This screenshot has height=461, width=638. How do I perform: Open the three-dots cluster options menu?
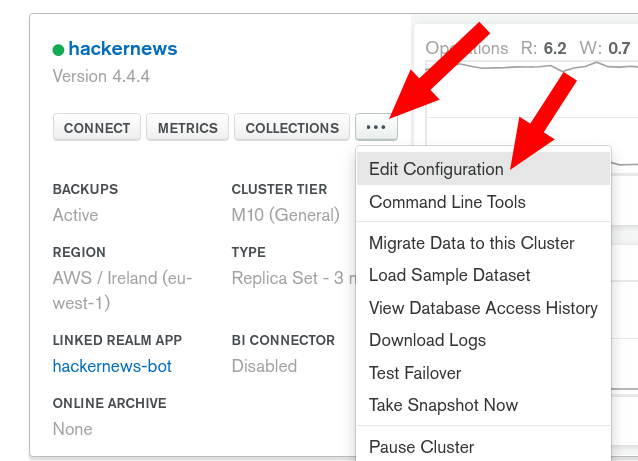coord(376,127)
